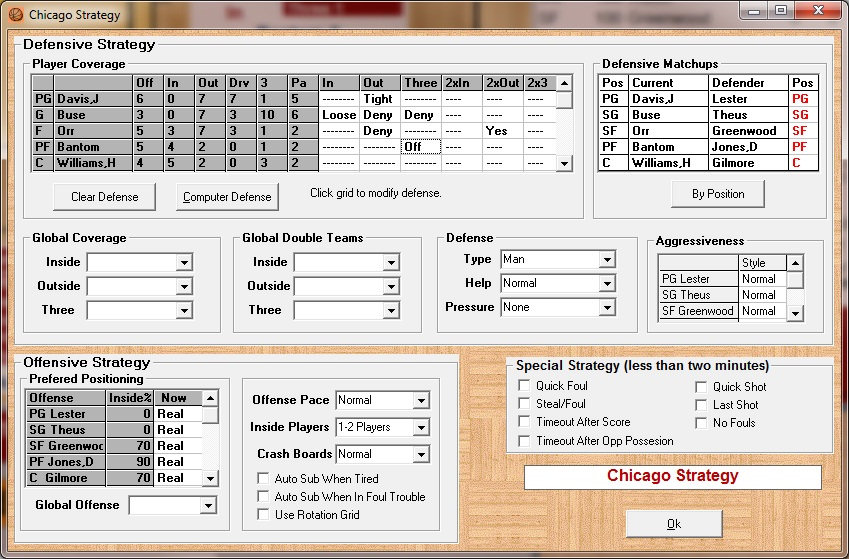The image size is (849, 559).
Task: Click the By Position button
Action: (718, 194)
